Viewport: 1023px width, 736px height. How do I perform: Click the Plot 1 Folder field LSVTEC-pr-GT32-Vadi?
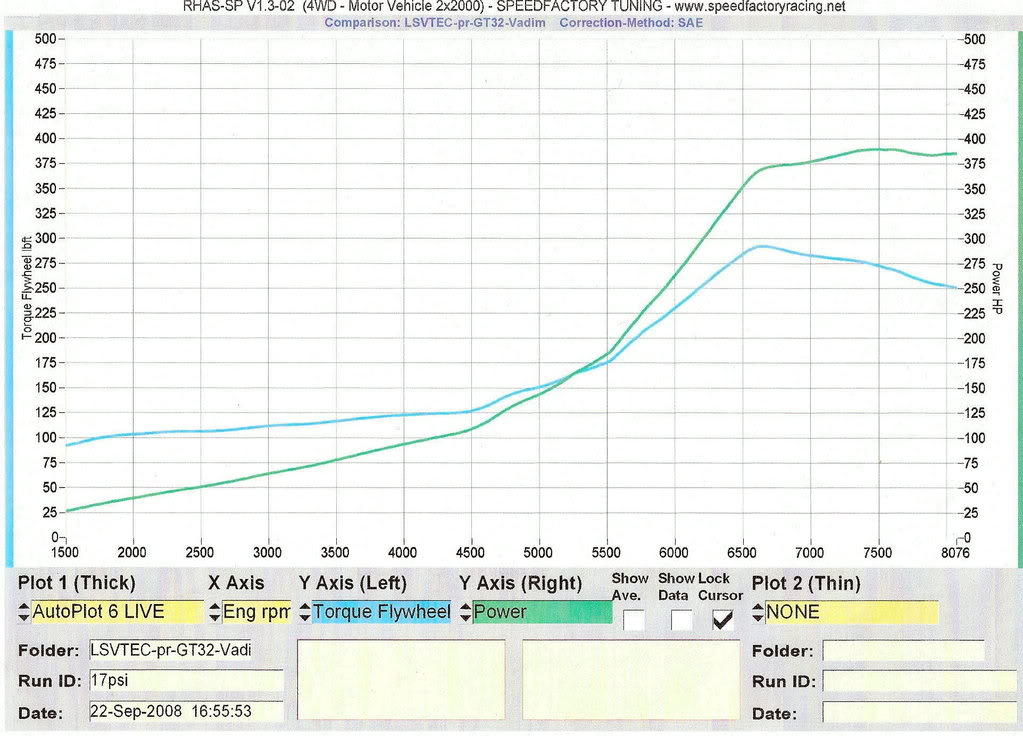click(x=170, y=650)
